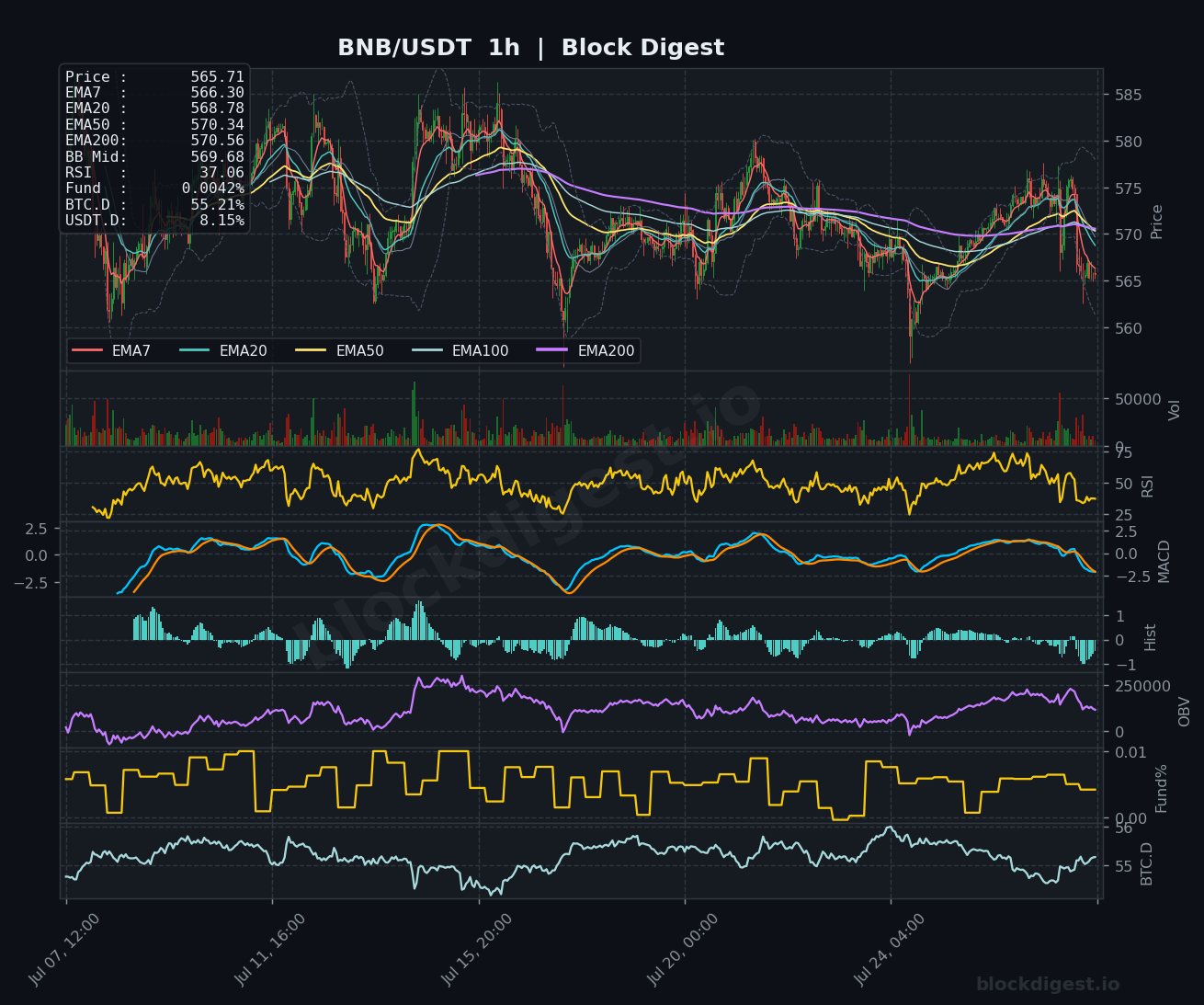
Task: Select the EMA200 value 570.56
Action: click(x=218, y=141)
